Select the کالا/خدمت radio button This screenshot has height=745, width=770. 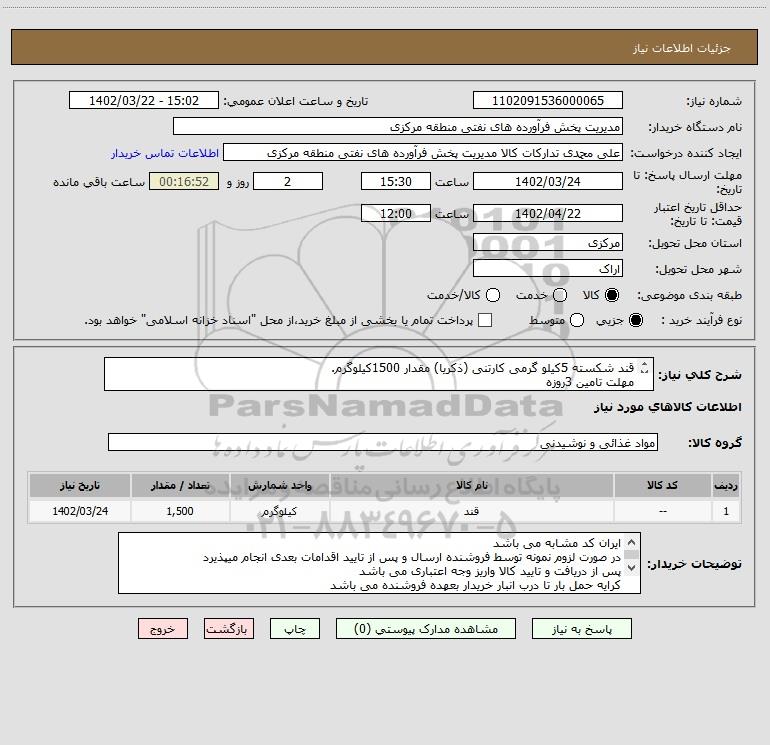click(x=493, y=295)
